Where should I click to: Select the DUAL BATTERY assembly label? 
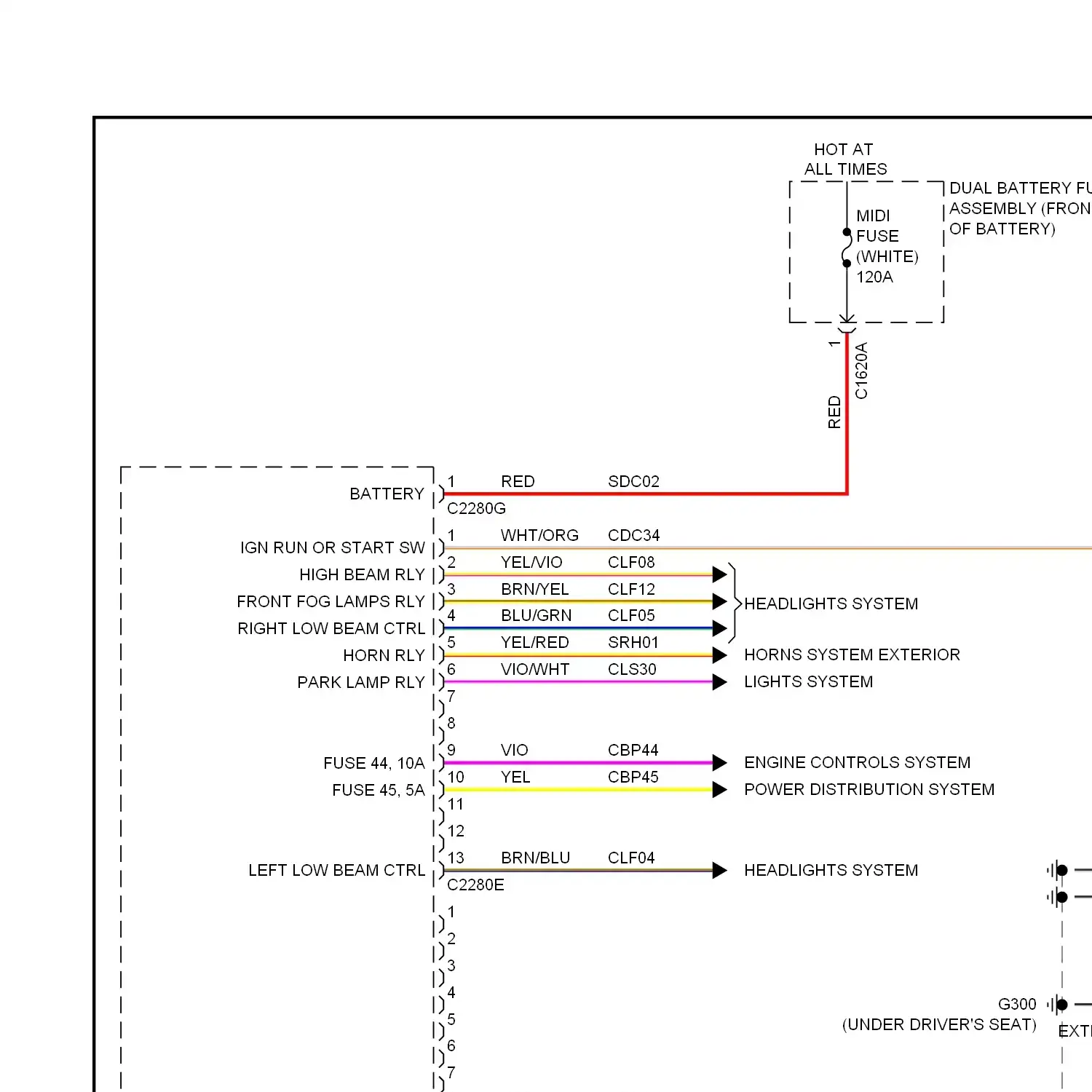pyautogui.click(x=1020, y=208)
